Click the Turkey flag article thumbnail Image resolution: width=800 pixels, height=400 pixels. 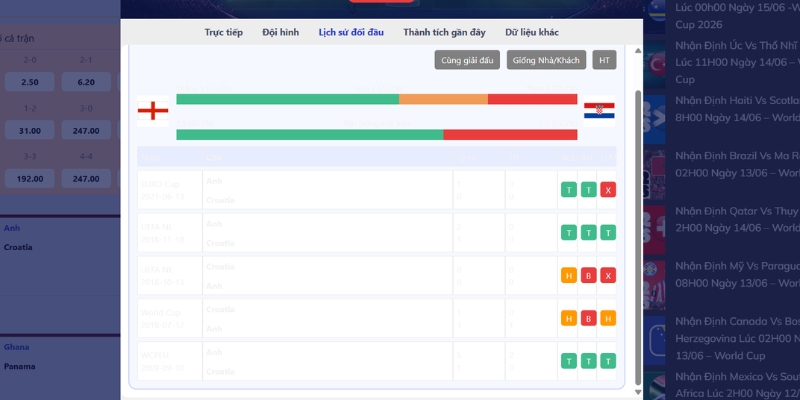654,65
